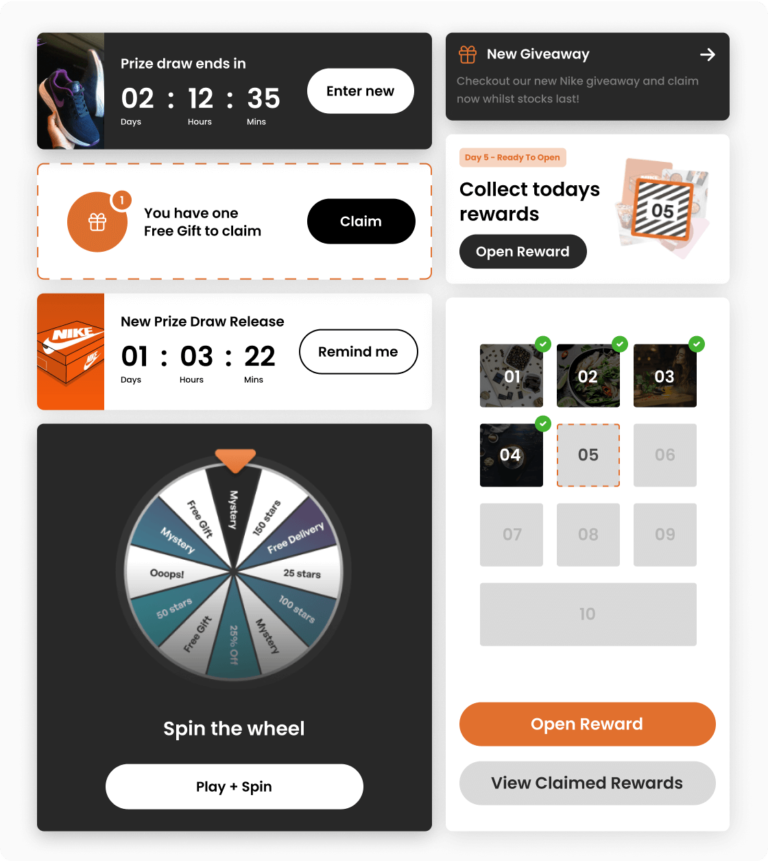This screenshot has width=768, height=861.
Task: Click the orange free gift circle icon
Action: [x=97, y=222]
